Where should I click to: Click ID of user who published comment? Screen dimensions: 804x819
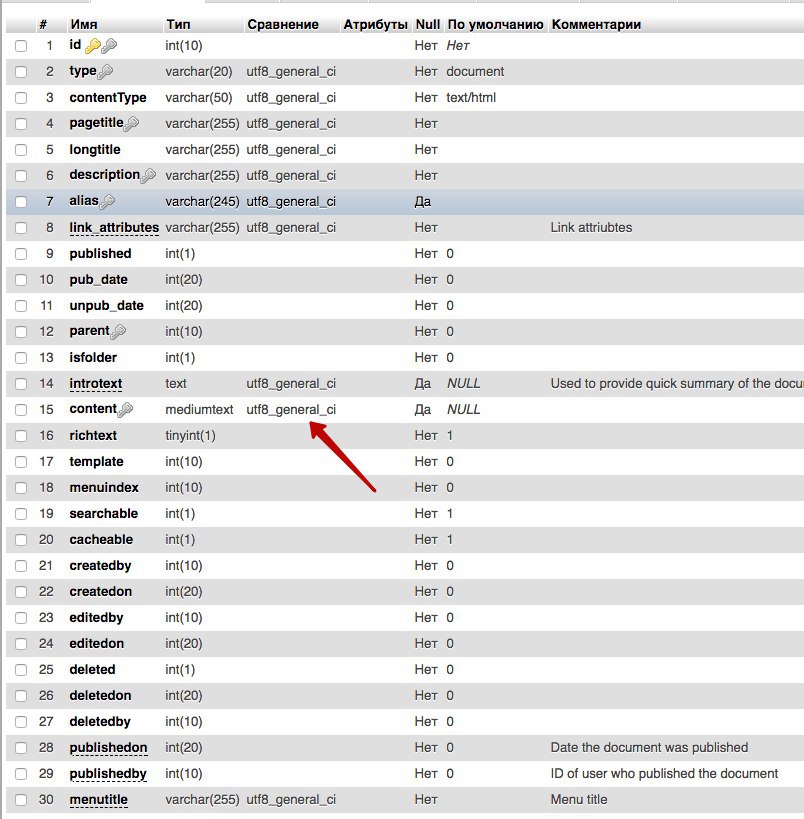[x=664, y=774]
